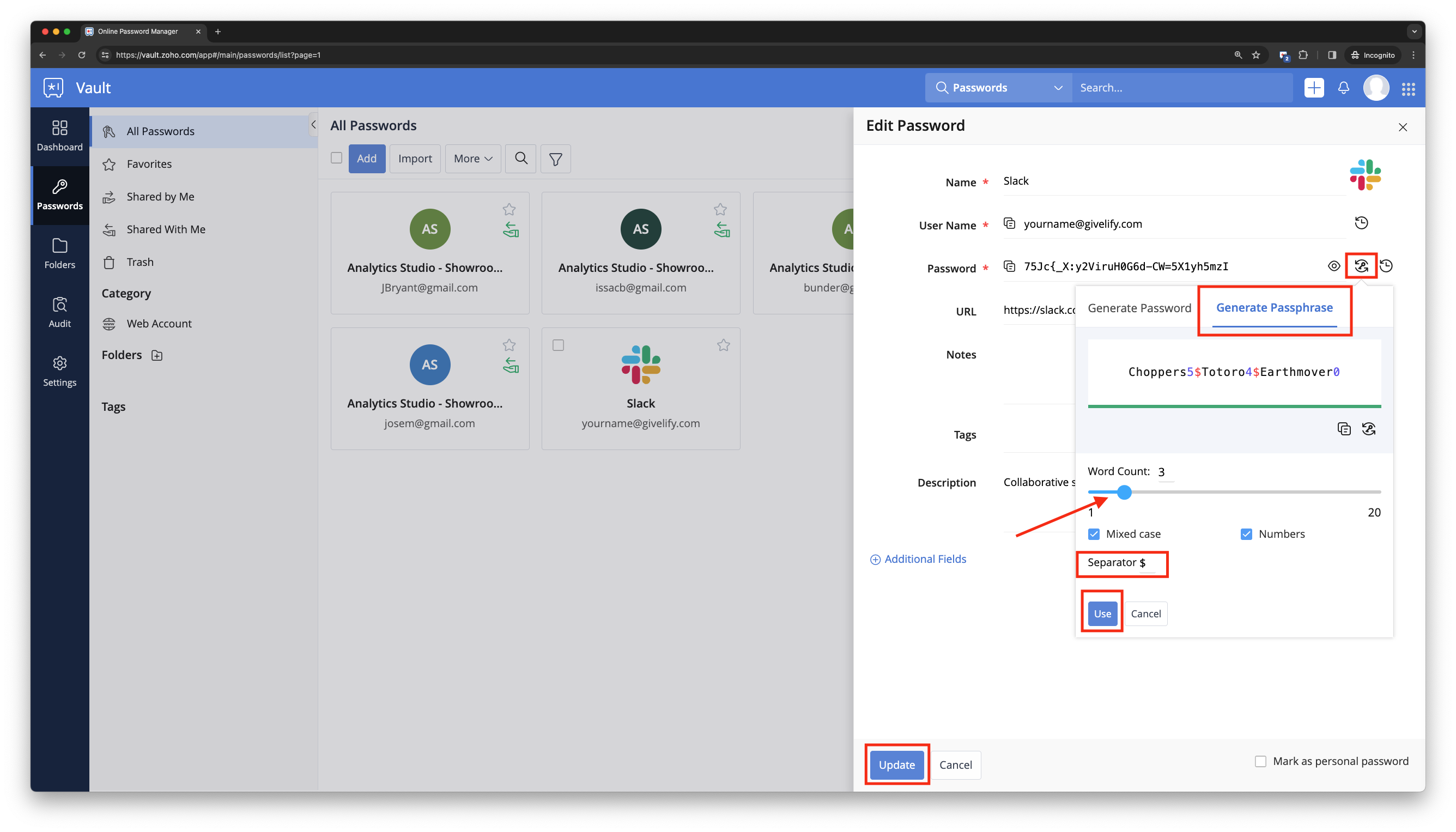Reload the browser page
Viewport: 1456px width, 832px height.
coord(82,55)
